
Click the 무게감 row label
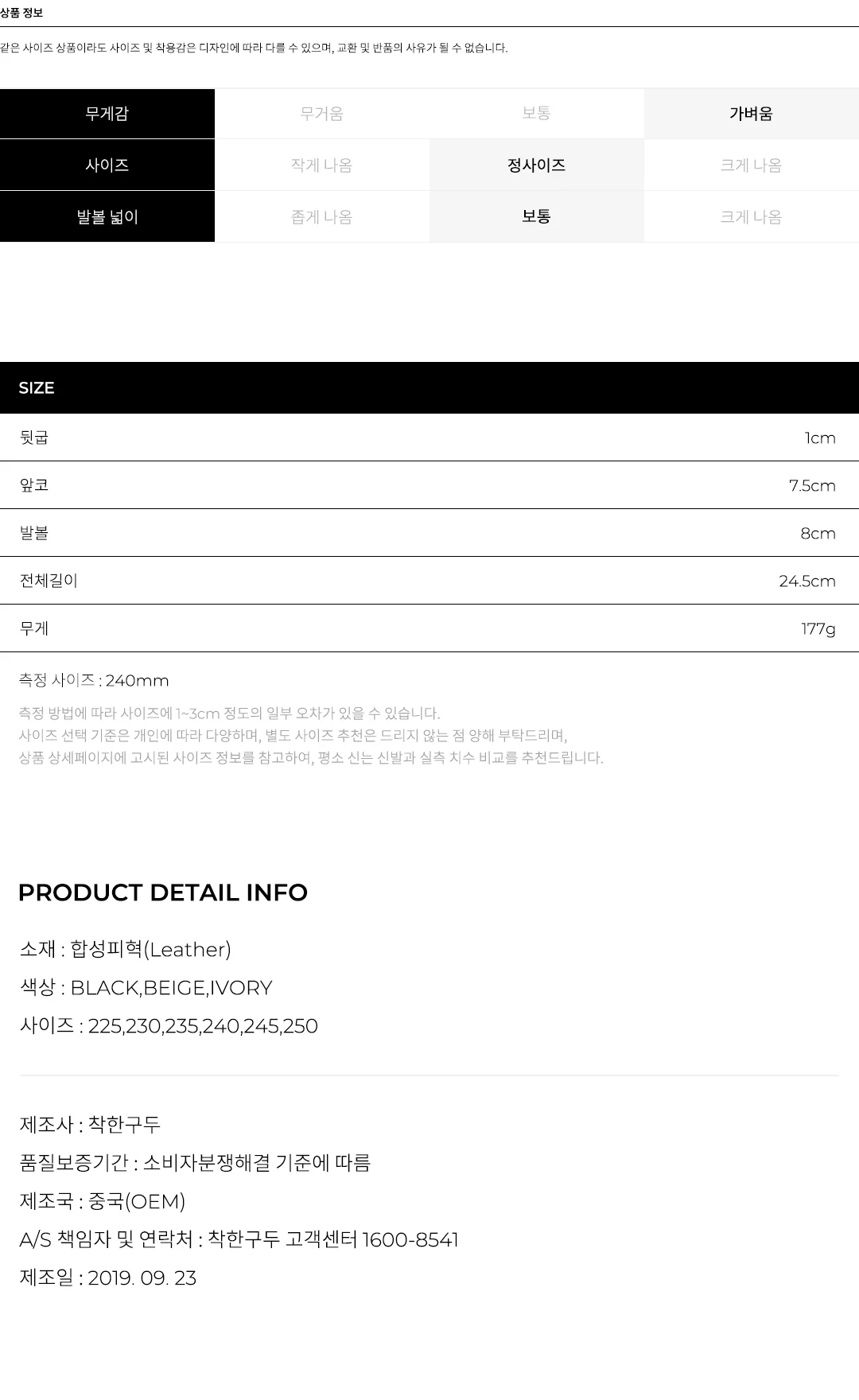click(107, 114)
